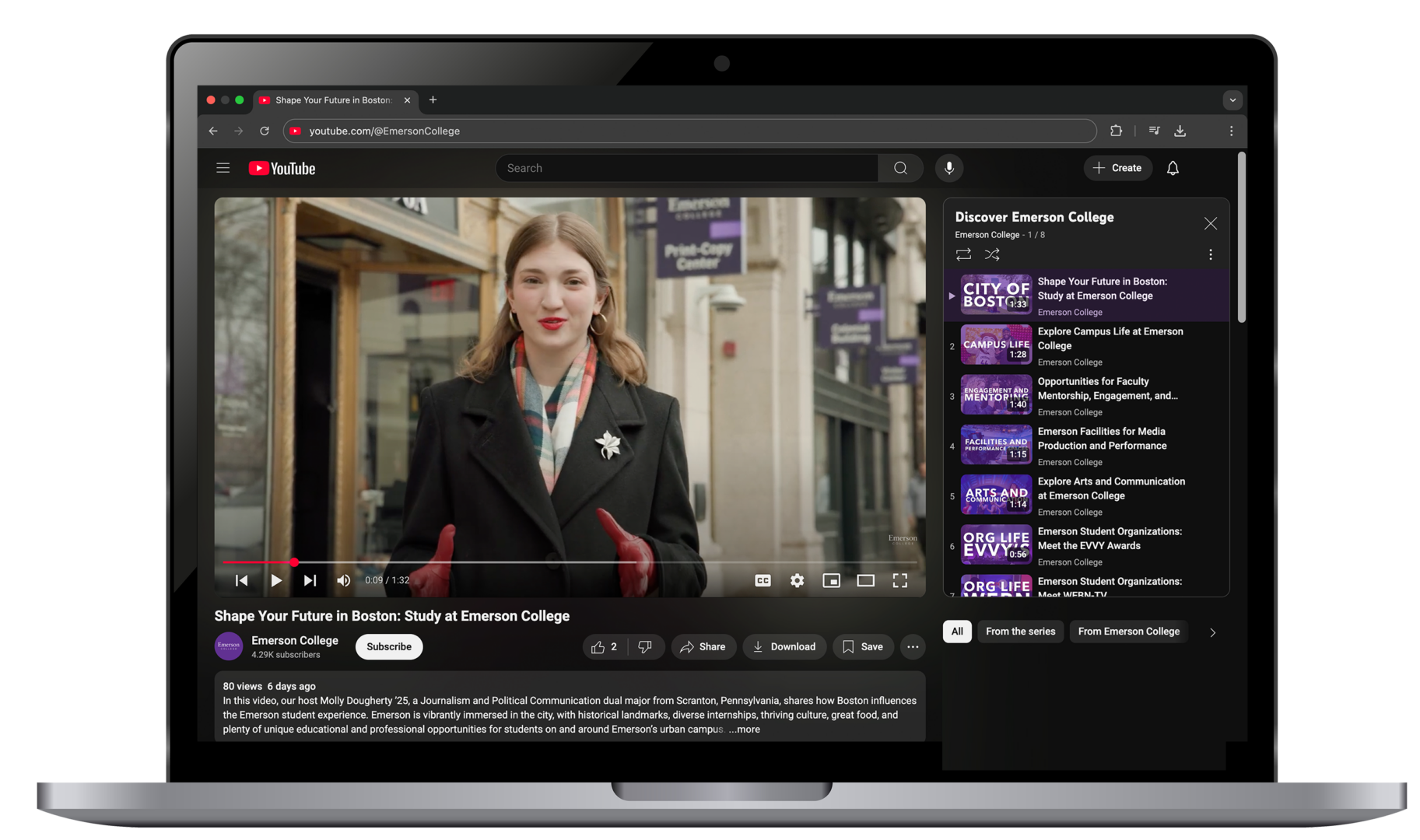Screen dimensions: 1420x840
Task: Share this video
Action: (x=703, y=647)
